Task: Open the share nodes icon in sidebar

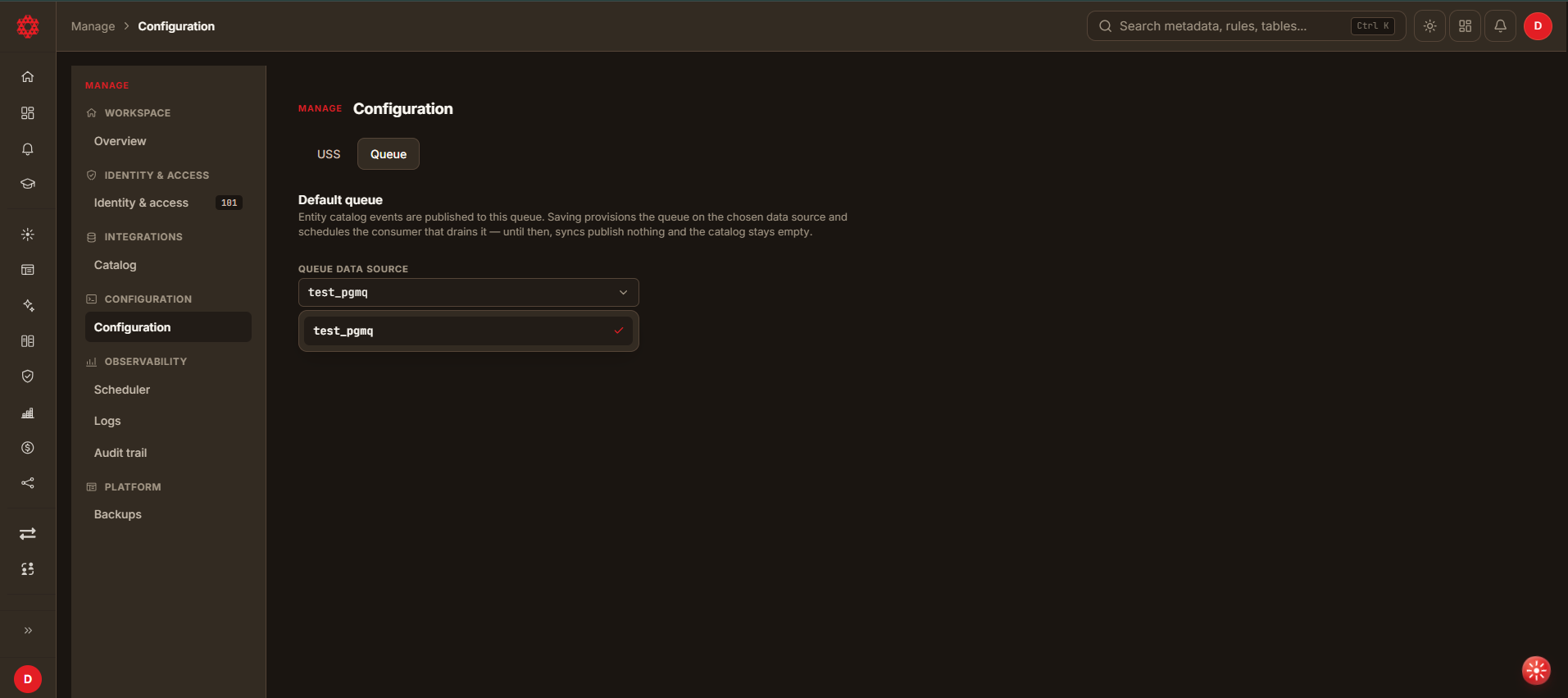Action: [x=28, y=483]
